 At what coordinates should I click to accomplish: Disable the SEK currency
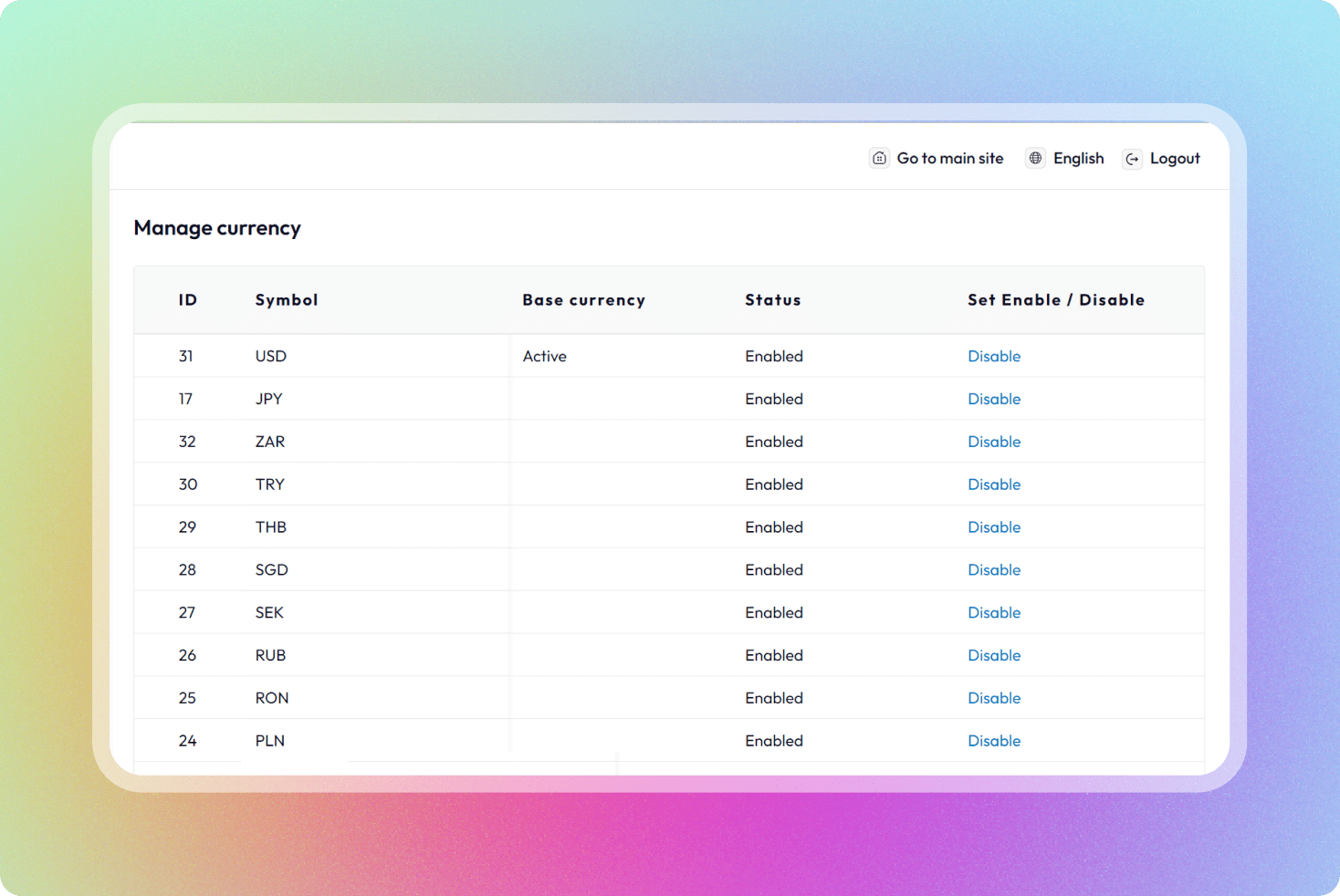[x=994, y=613]
